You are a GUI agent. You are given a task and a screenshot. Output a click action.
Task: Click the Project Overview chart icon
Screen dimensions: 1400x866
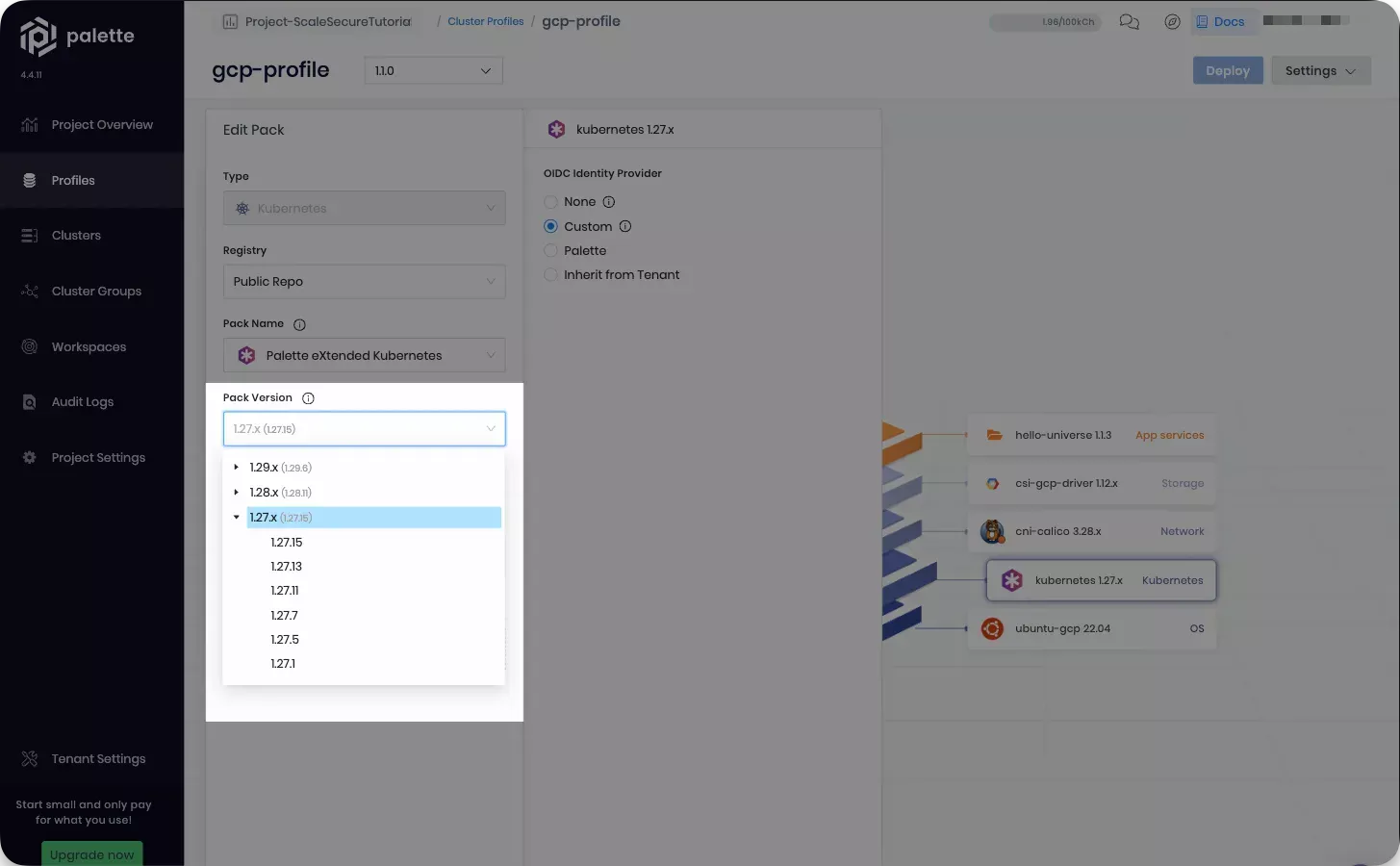tap(30, 125)
